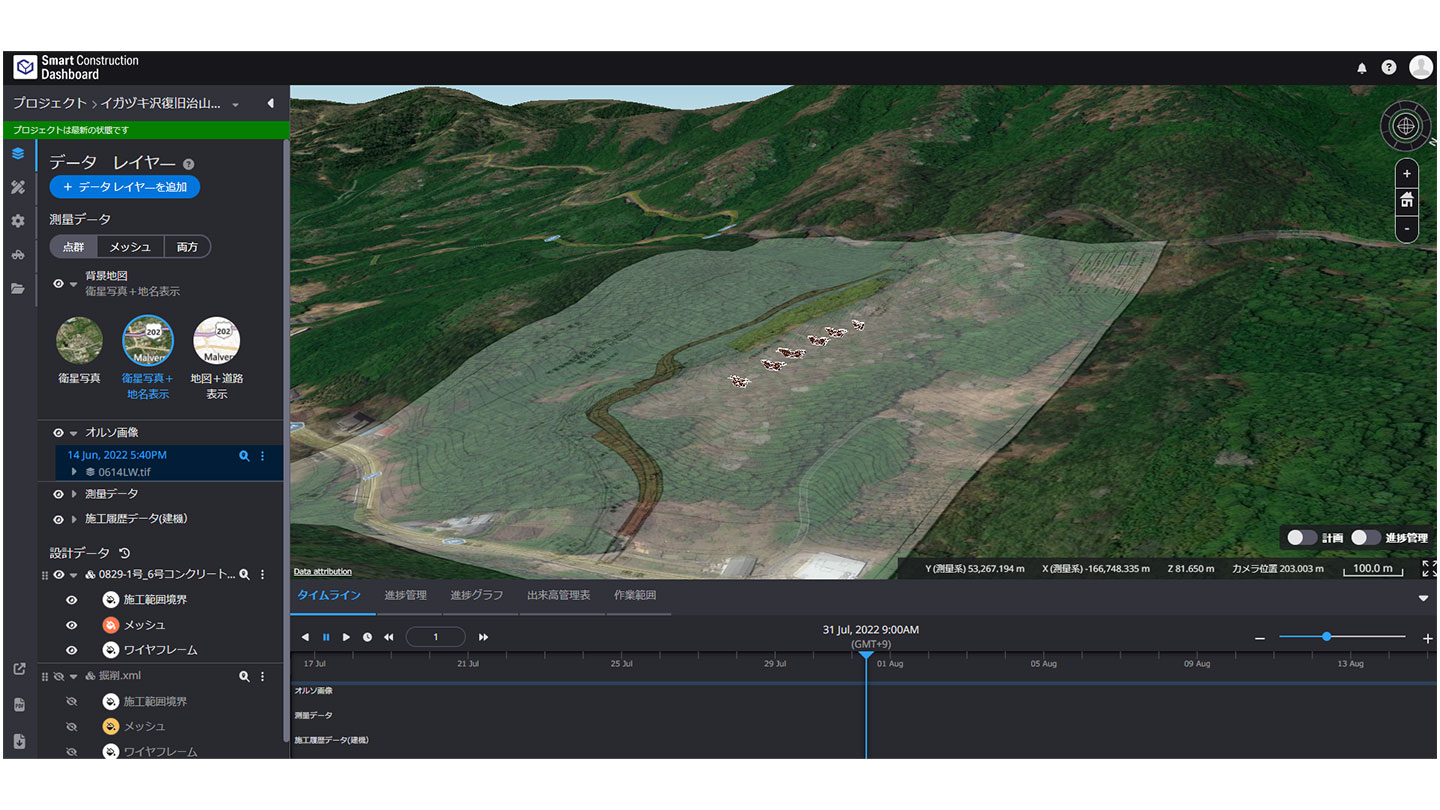Expand the 施工履歴データ(建機) layer group
Screen dimensions: 1440x810
click(74, 519)
